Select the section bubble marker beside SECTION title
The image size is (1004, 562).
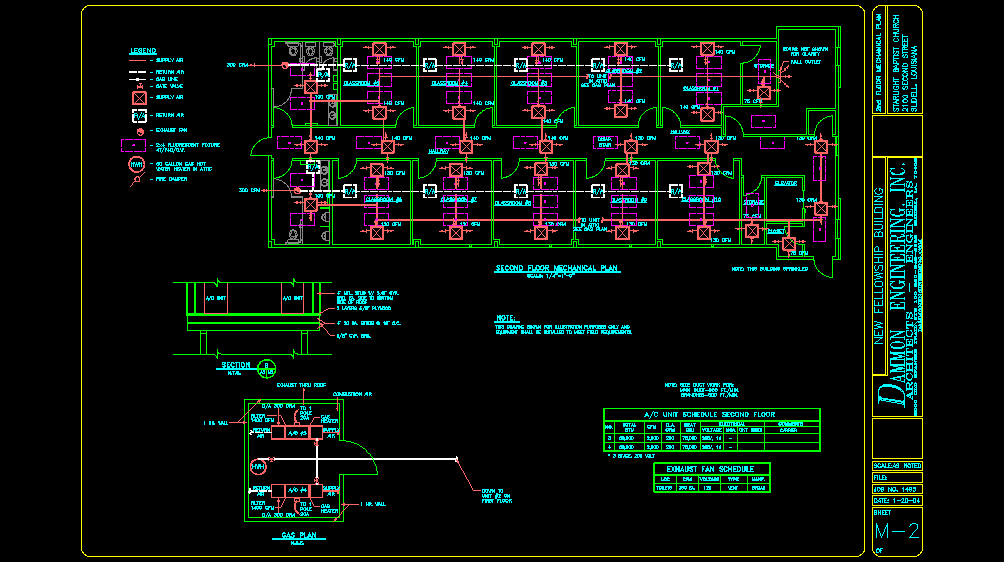pos(266,366)
